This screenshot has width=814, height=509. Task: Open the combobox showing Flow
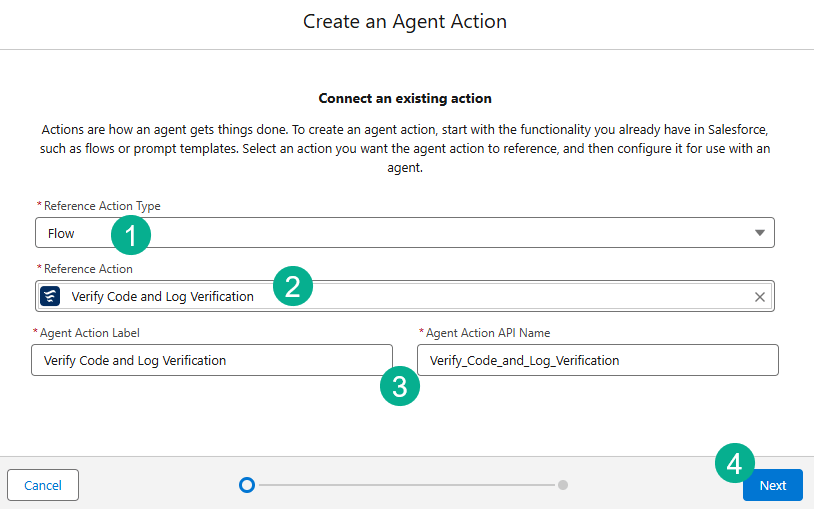pyautogui.click(x=400, y=233)
